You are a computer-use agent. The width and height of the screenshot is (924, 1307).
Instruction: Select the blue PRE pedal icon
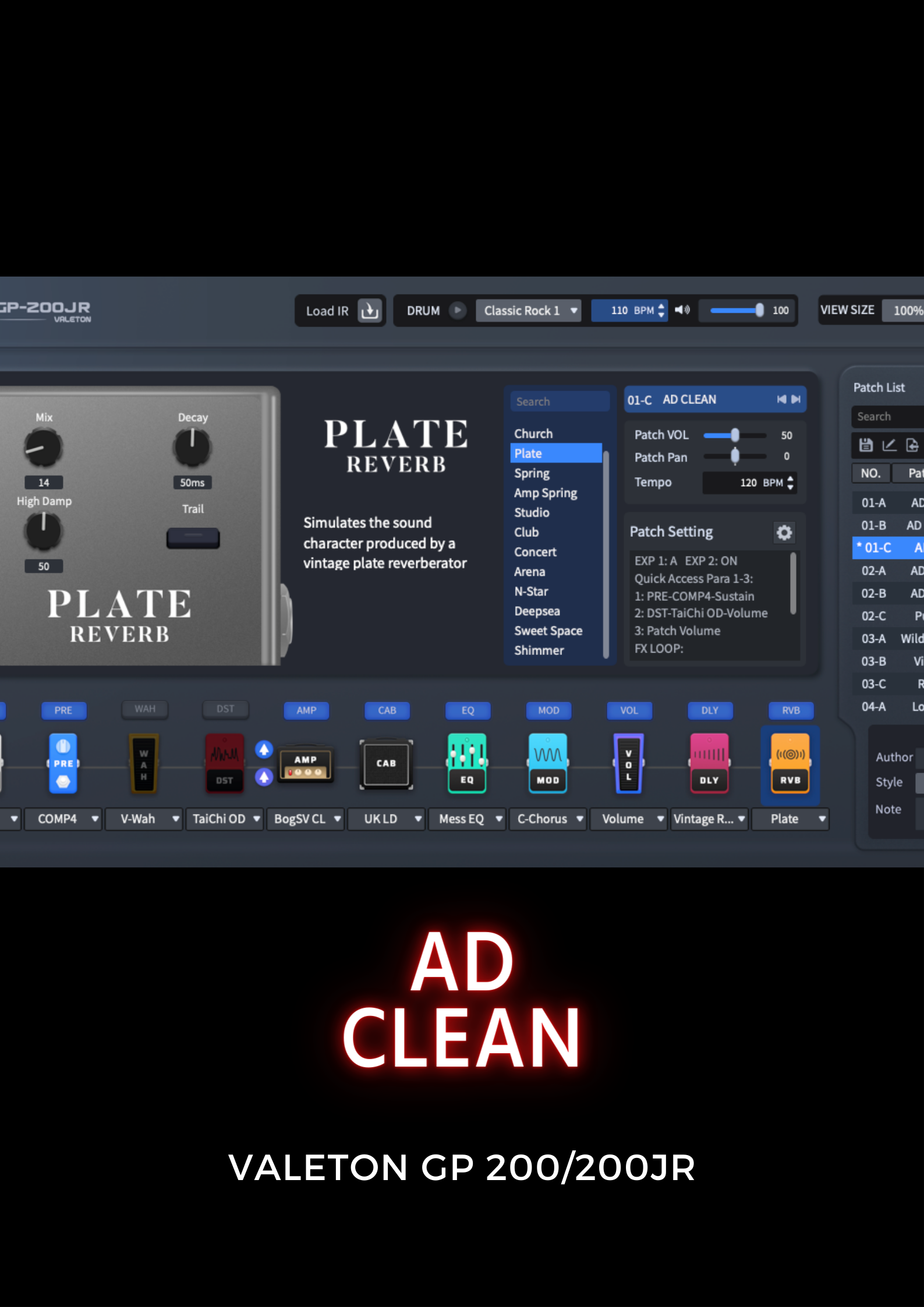(63, 763)
